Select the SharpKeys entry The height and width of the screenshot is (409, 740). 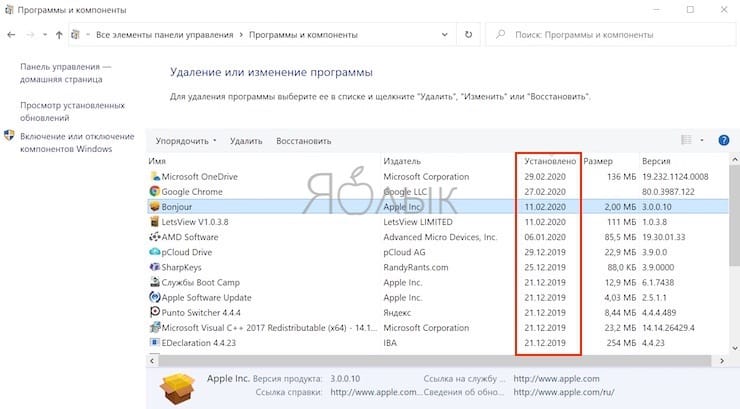point(181,267)
